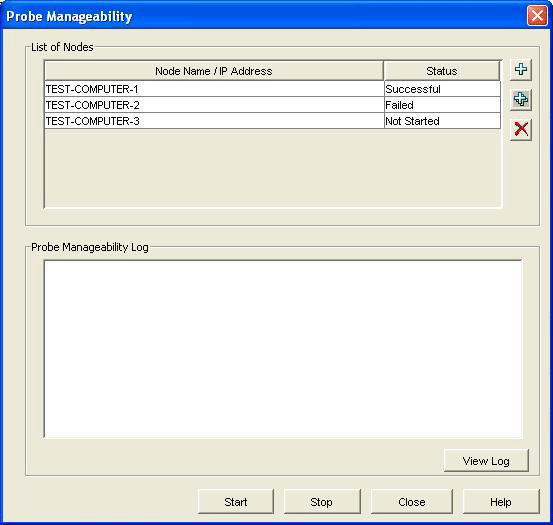
Task: Click the single plus add-node icon
Action: pyautogui.click(x=521, y=69)
